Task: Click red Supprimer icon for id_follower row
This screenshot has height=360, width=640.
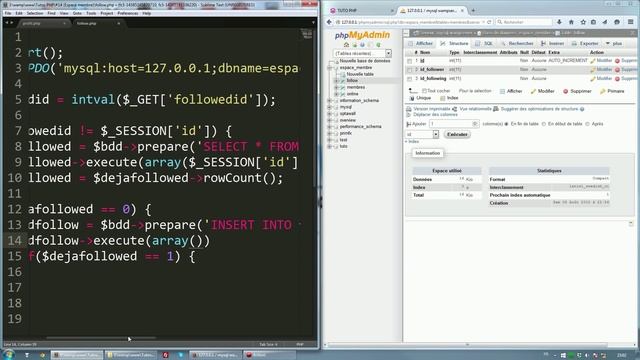Action: click(x=617, y=70)
